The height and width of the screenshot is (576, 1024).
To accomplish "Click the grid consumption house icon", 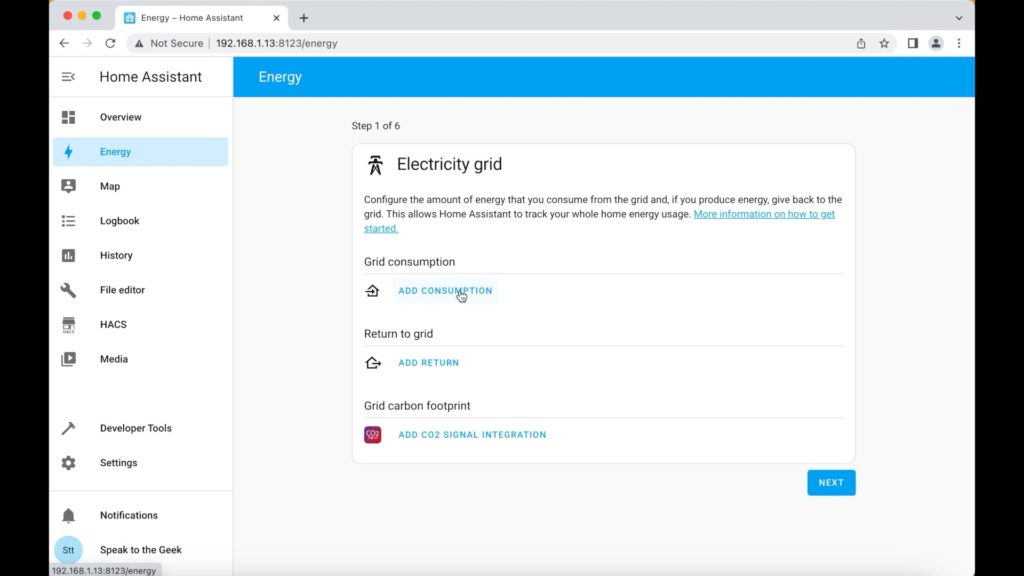I will 372,291.
